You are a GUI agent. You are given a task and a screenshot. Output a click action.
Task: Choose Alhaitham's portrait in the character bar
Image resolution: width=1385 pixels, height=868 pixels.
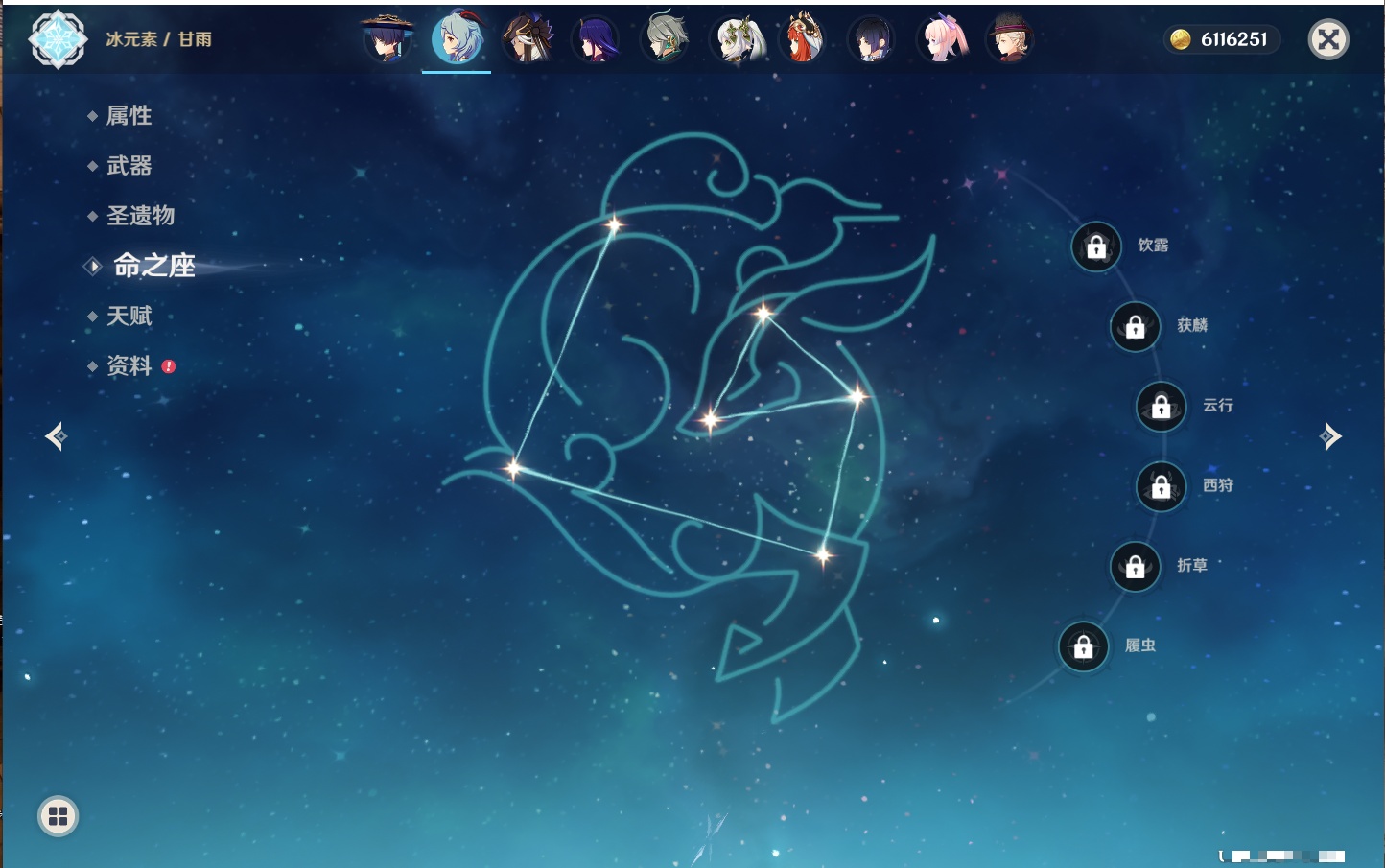(x=666, y=39)
